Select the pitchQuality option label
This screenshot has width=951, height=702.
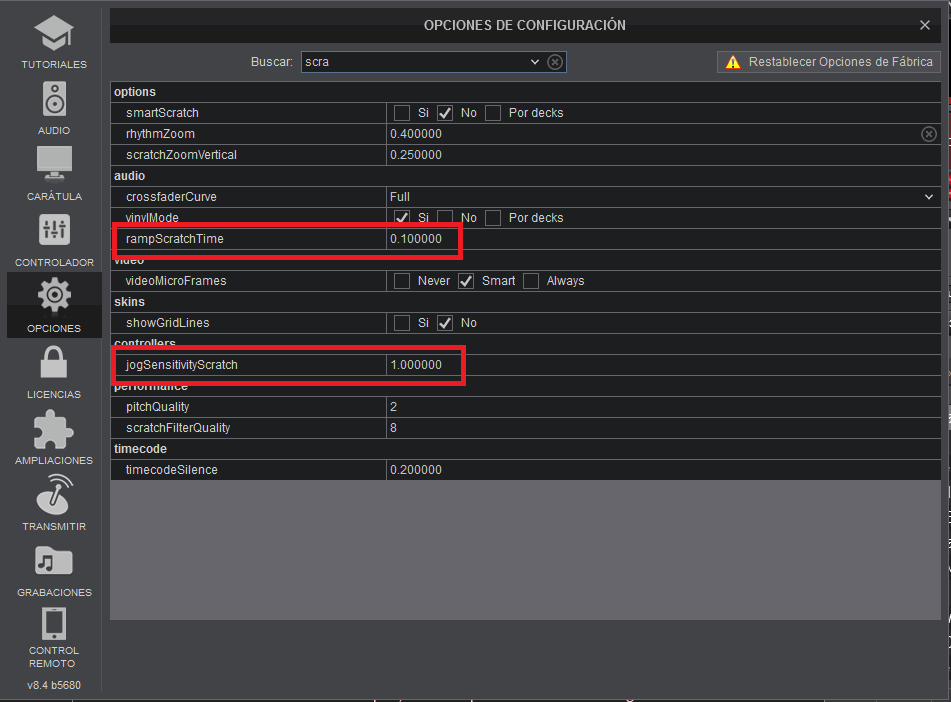point(158,407)
